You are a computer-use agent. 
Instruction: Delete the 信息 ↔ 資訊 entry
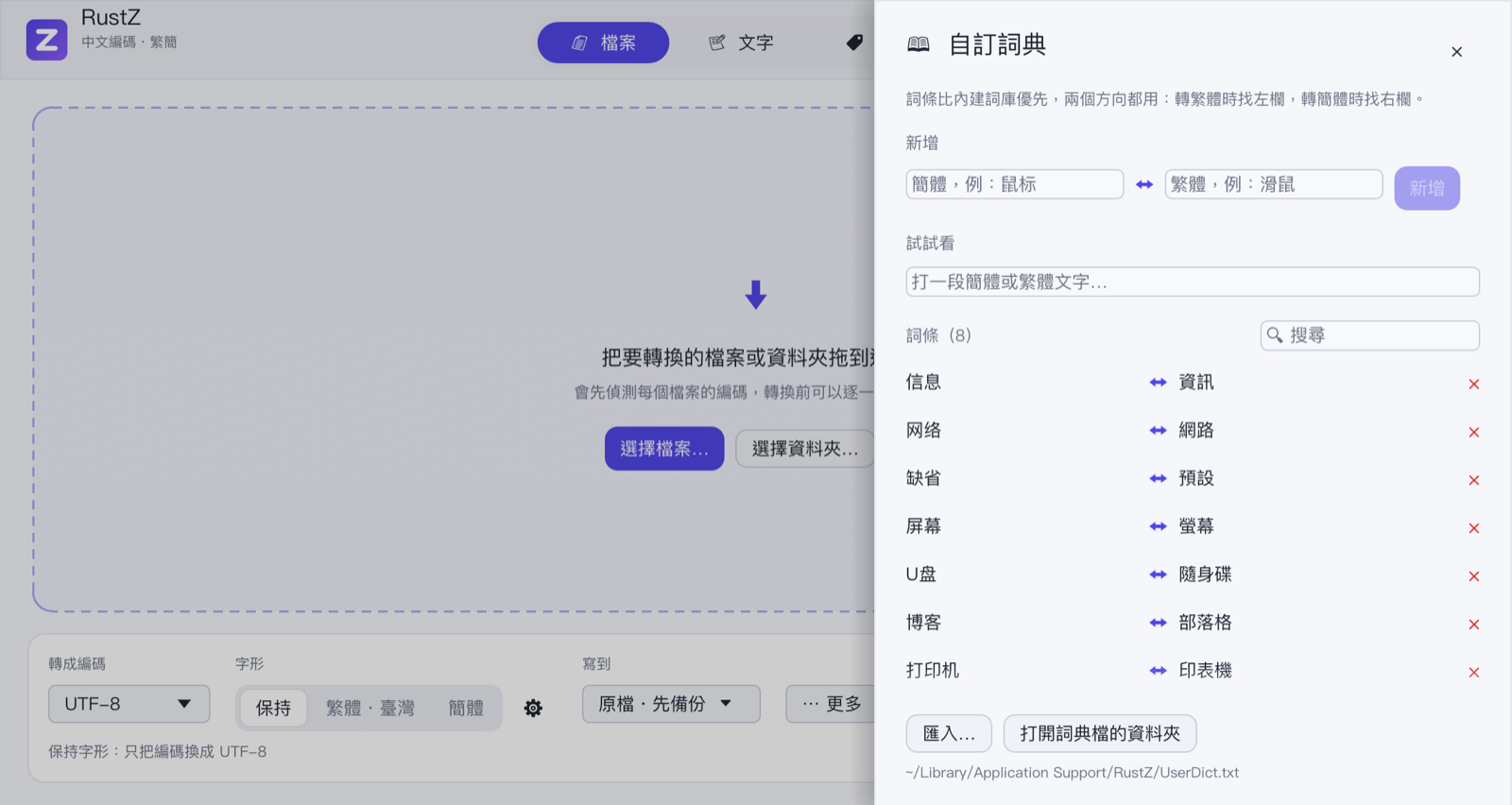[x=1473, y=384]
